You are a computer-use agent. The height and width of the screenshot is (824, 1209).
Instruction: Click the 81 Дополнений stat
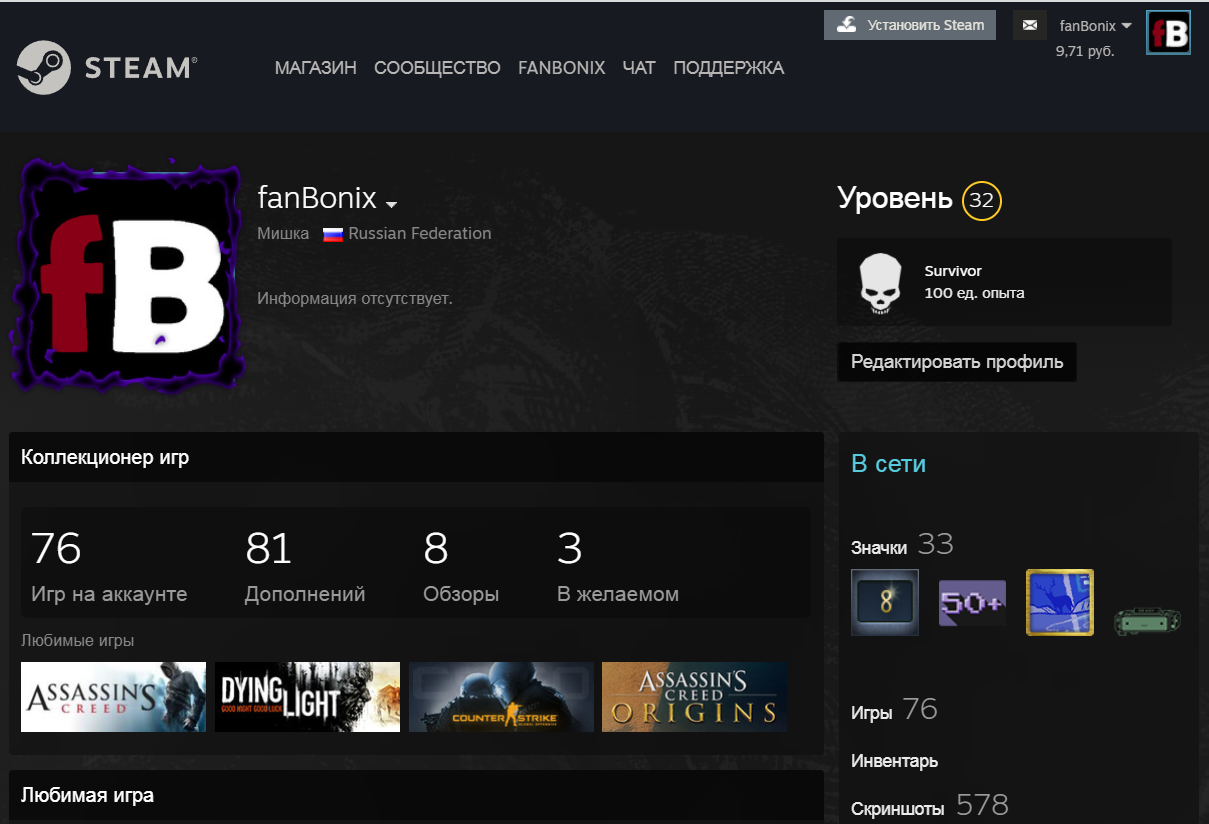point(305,567)
